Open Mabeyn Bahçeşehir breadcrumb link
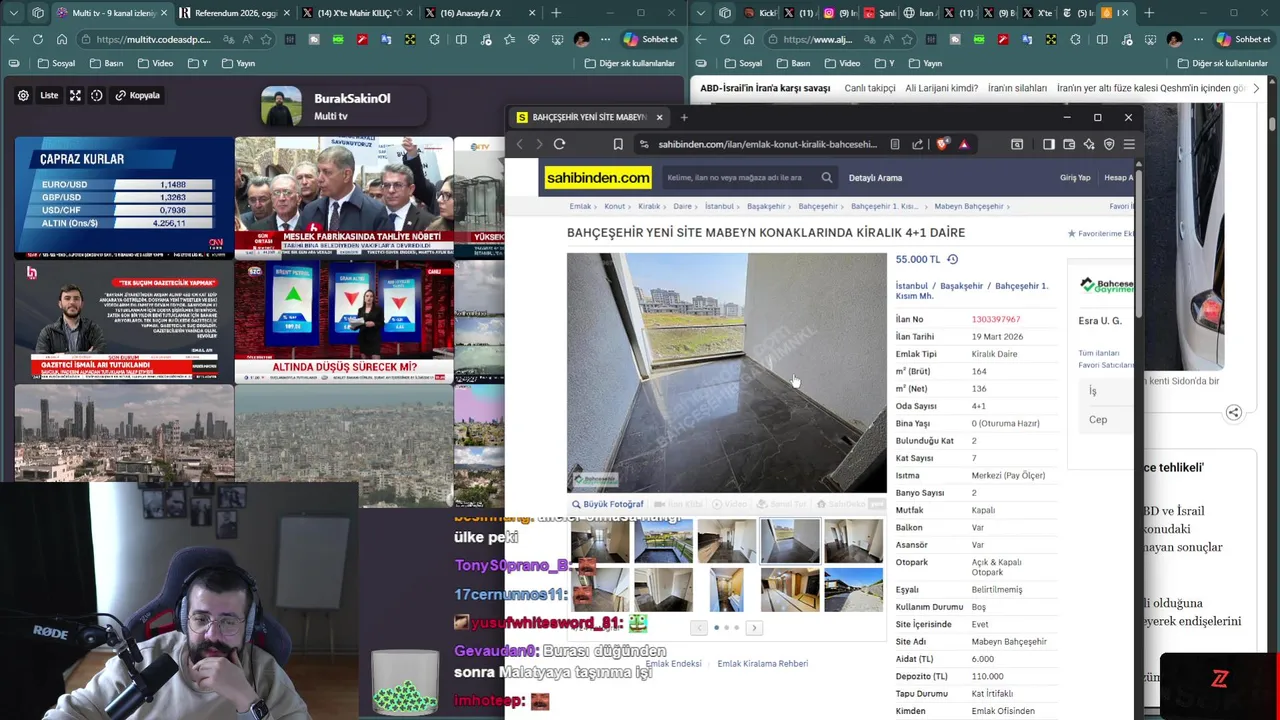Viewport: 1280px width, 720px height. coord(969,206)
